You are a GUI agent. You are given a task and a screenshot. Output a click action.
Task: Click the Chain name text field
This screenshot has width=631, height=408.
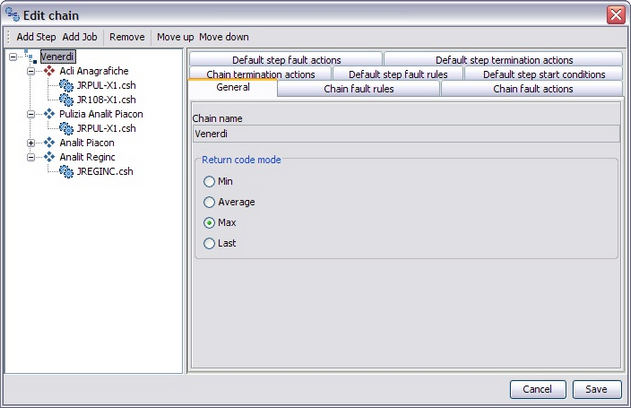point(405,134)
